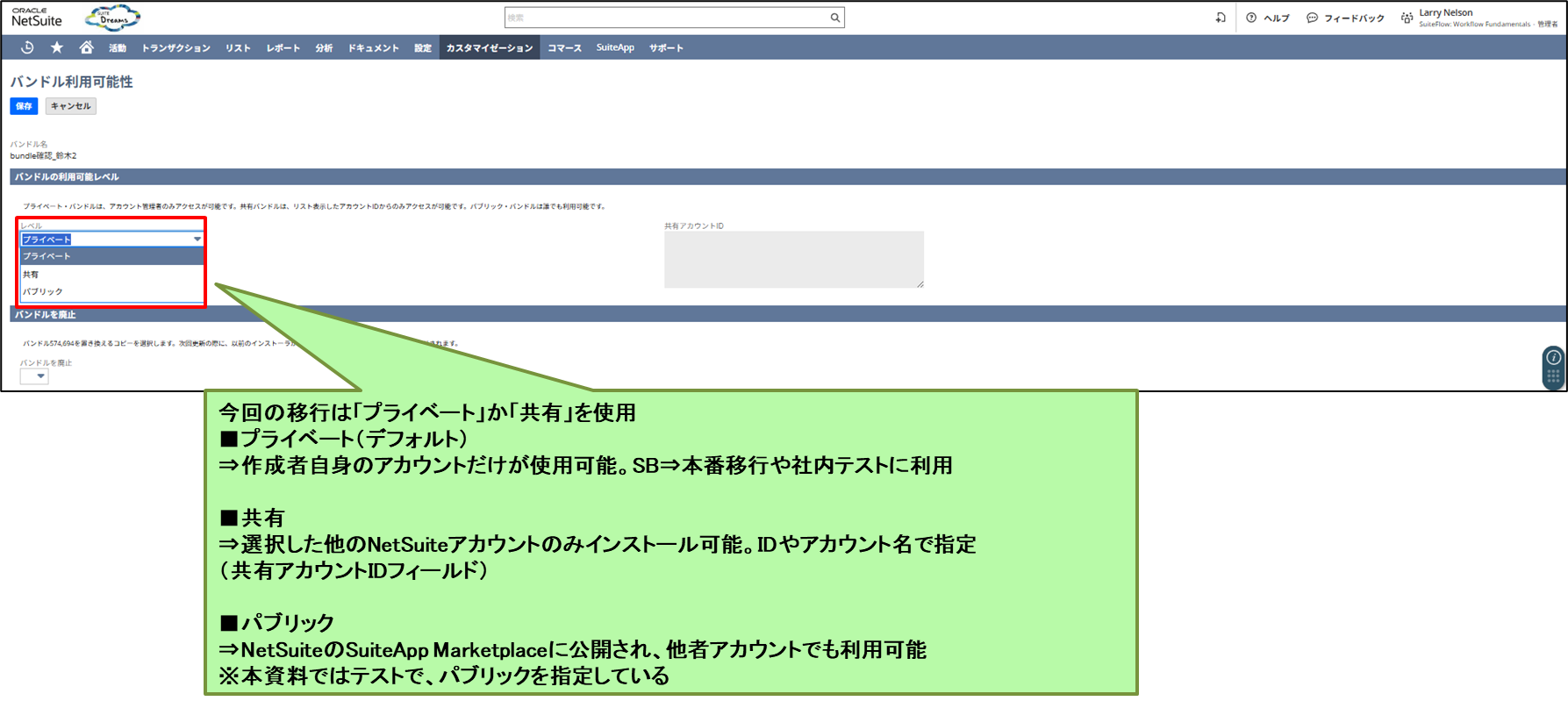This screenshot has width=1568, height=701.
Task: Open the トランザクション menu
Action: (x=176, y=48)
